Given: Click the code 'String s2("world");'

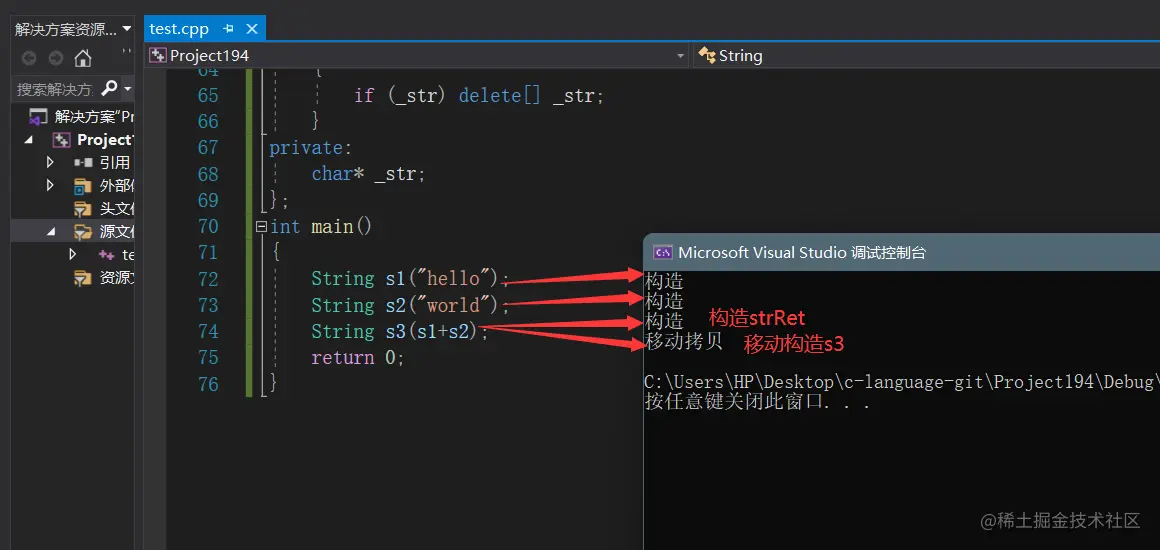Looking at the screenshot, I should click(x=411, y=305).
